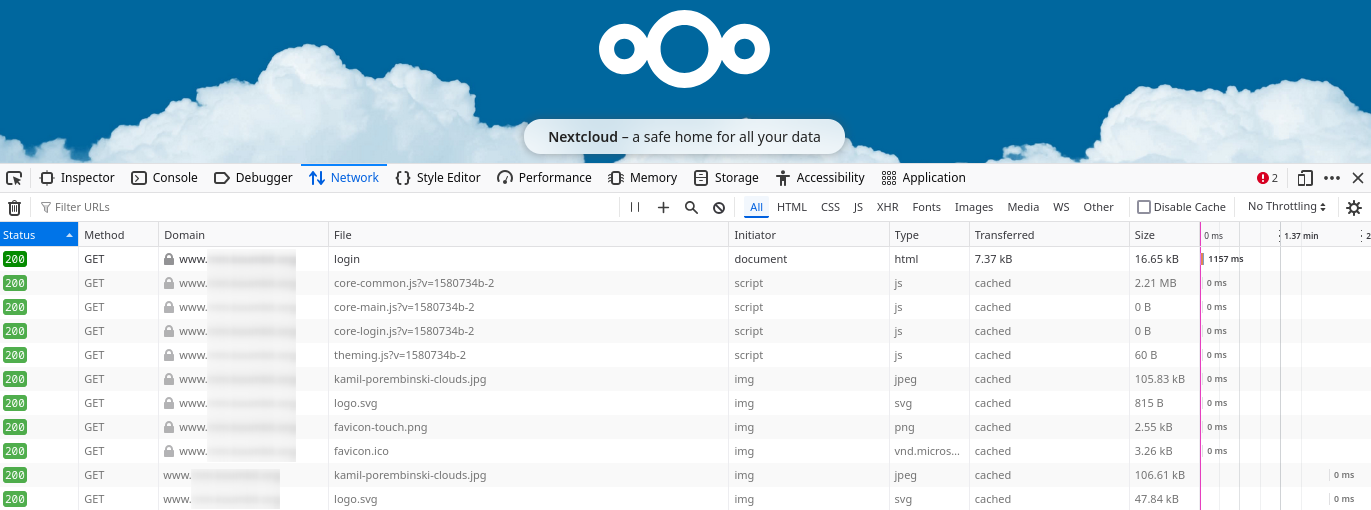
Task: Filter requests by Media
Action: 1023,207
